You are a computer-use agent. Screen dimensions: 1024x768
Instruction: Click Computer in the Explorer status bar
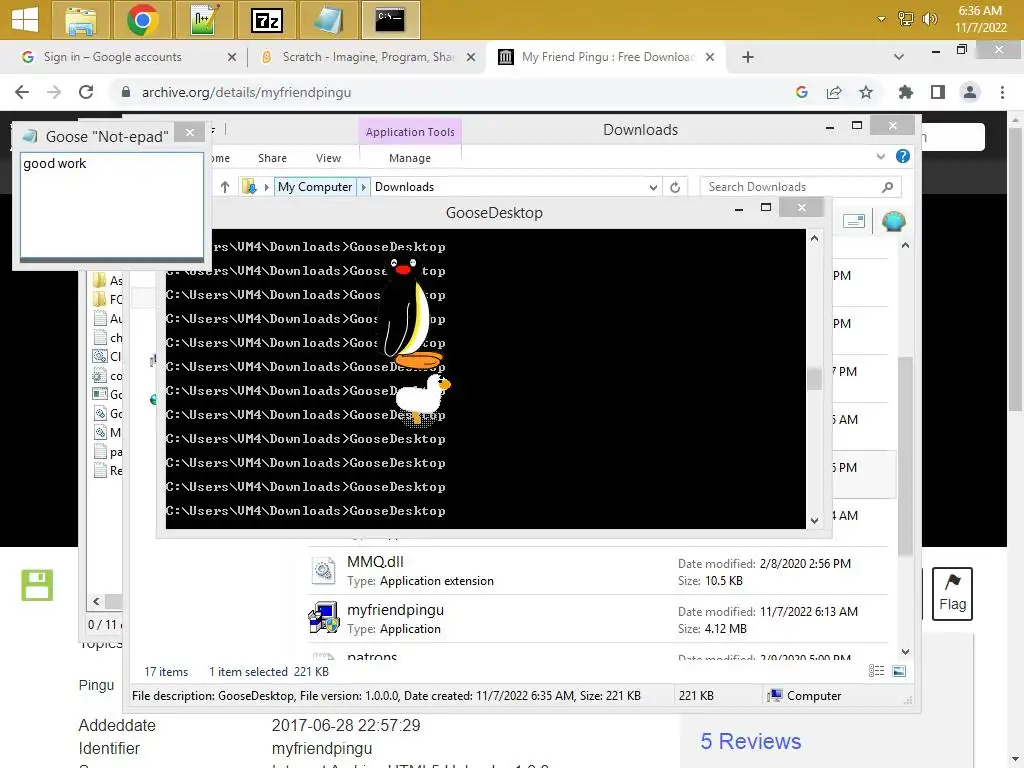coord(805,696)
